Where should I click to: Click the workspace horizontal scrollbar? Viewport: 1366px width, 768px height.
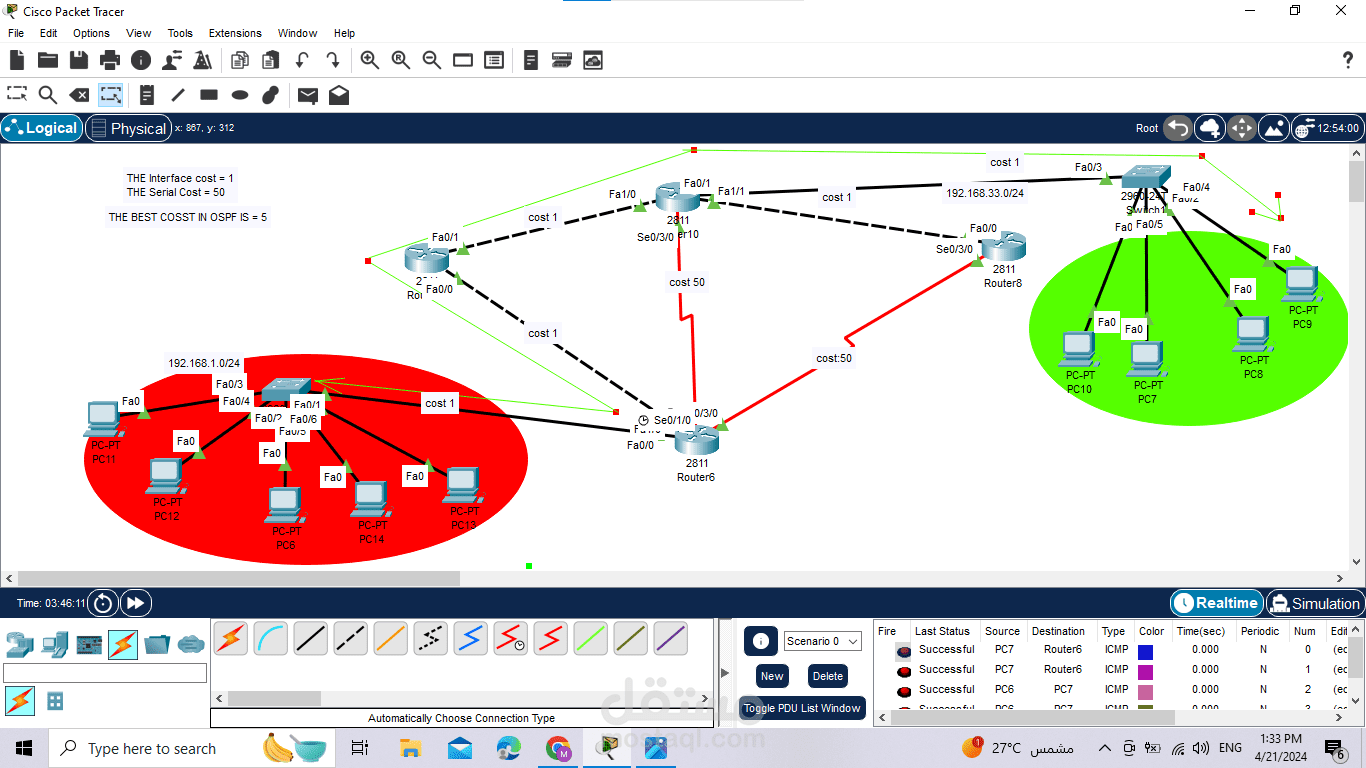tap(230, 578)
